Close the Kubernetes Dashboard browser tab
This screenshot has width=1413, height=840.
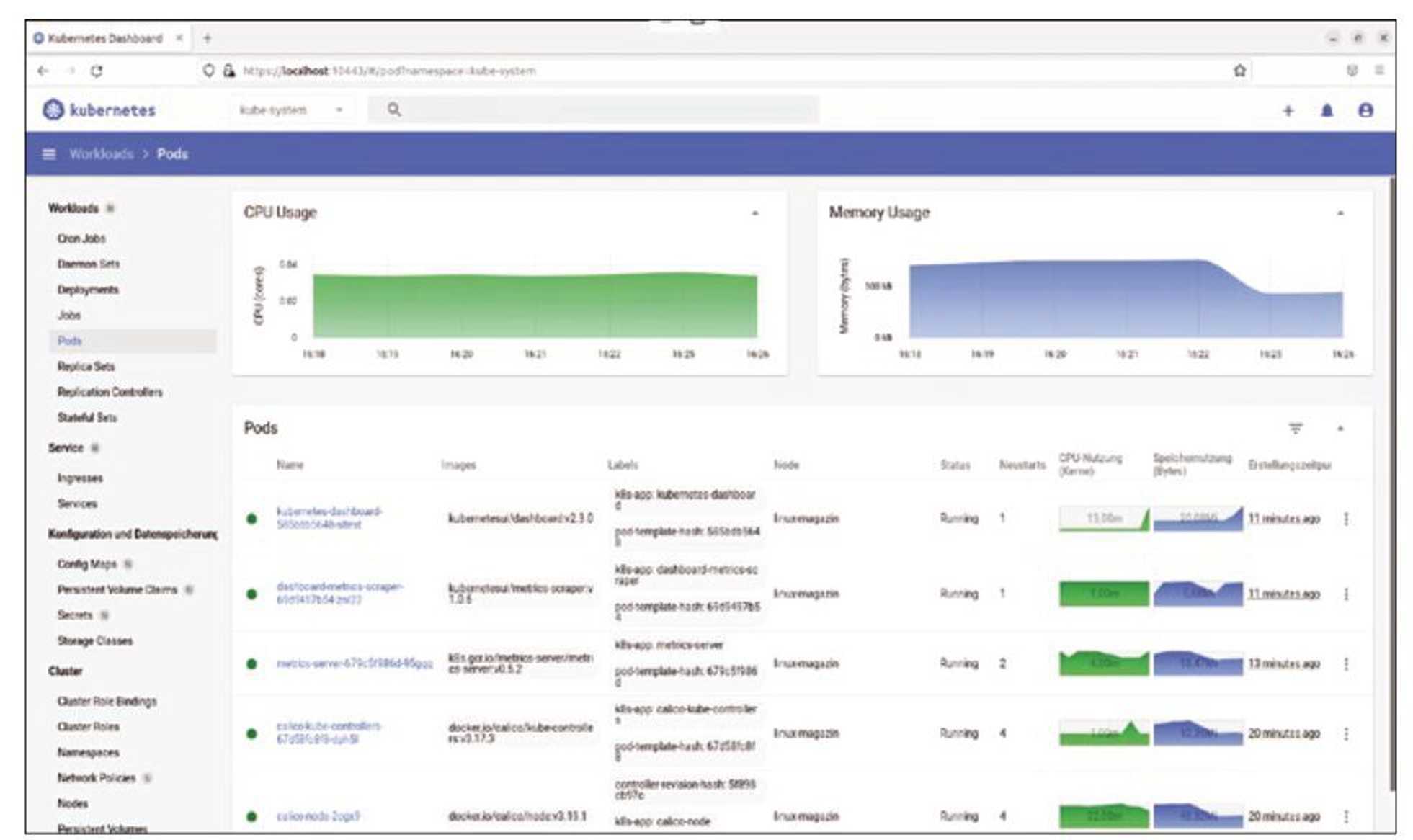(x=179, y=38)
